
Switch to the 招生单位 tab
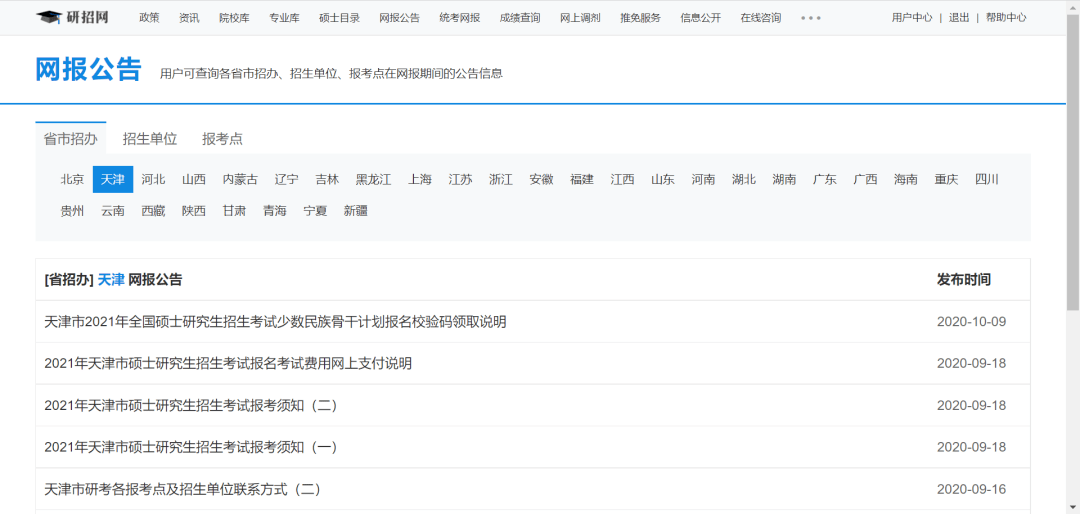(150, 139)
